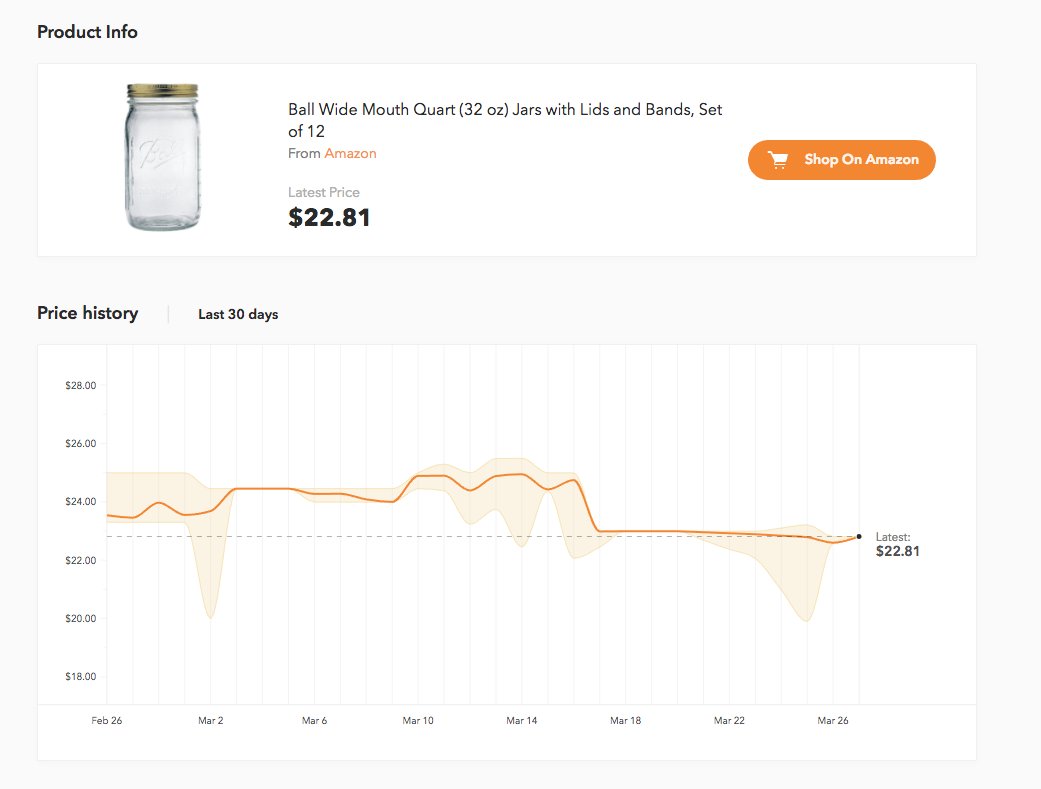Click the $22.81 latest price under product title
Viewport: 1041px width, 789px height.
(x=329, y=218)
